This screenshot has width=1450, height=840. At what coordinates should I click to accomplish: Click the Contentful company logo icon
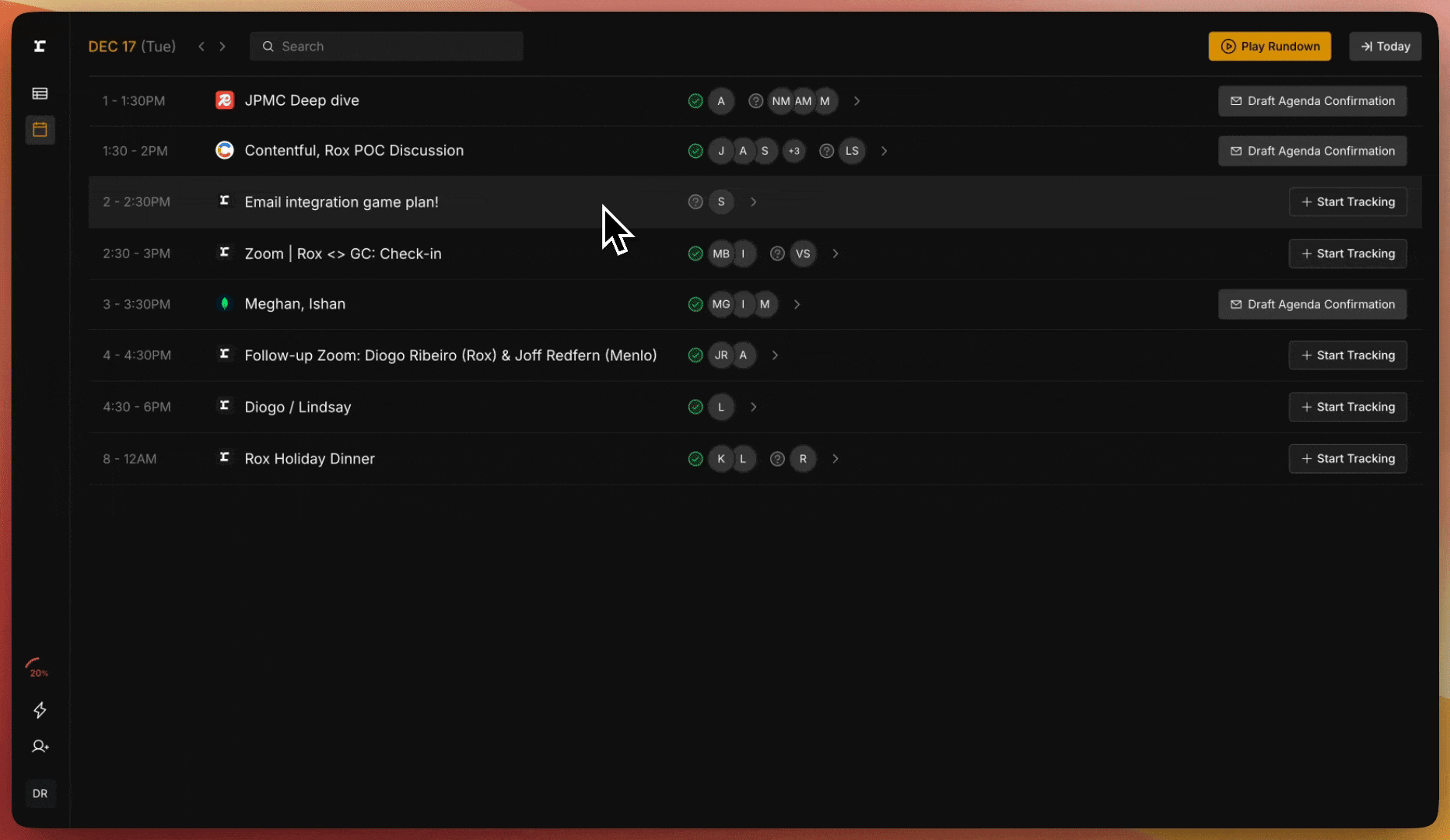coord(224,151)
